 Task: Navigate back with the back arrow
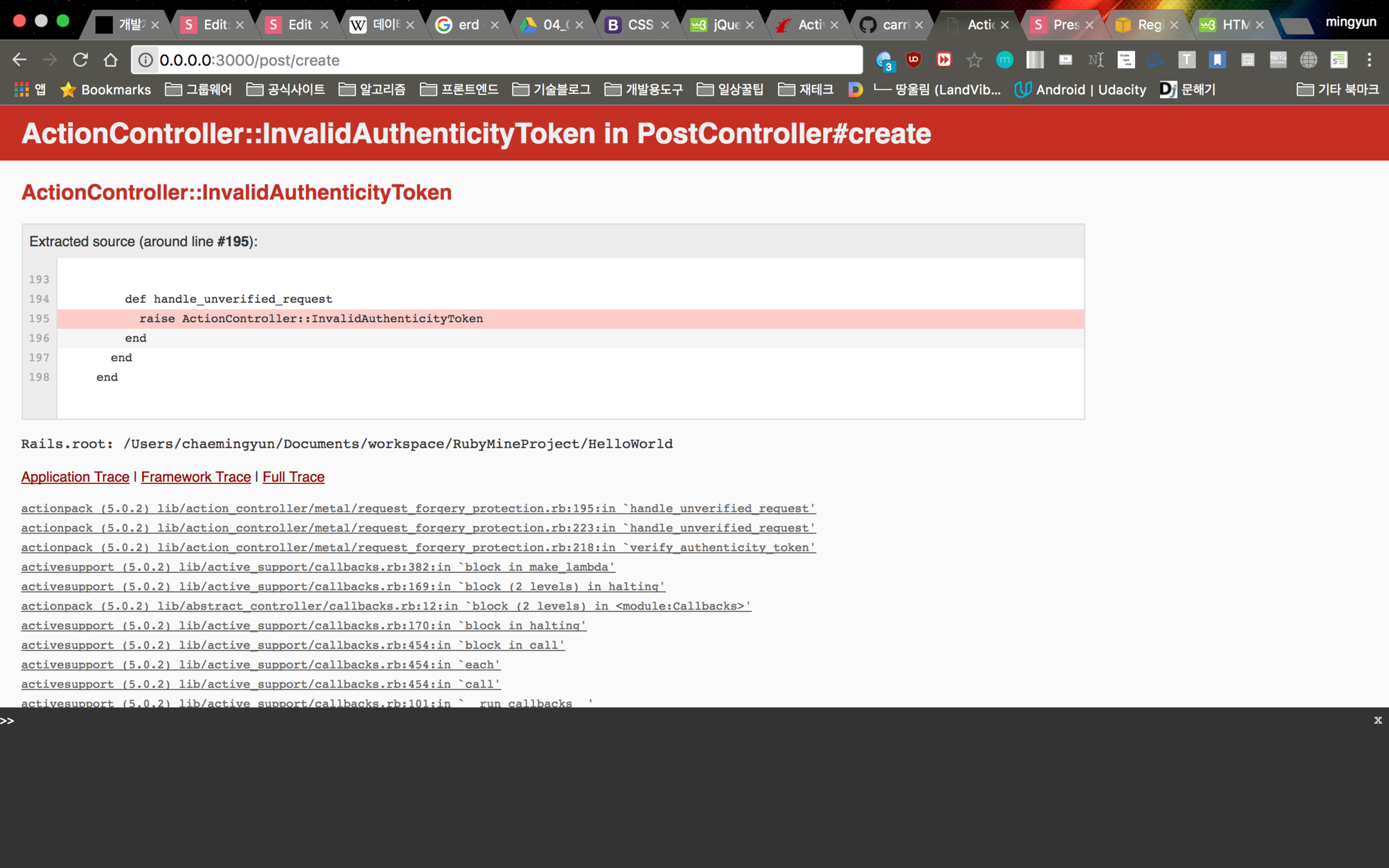point(19,60)
